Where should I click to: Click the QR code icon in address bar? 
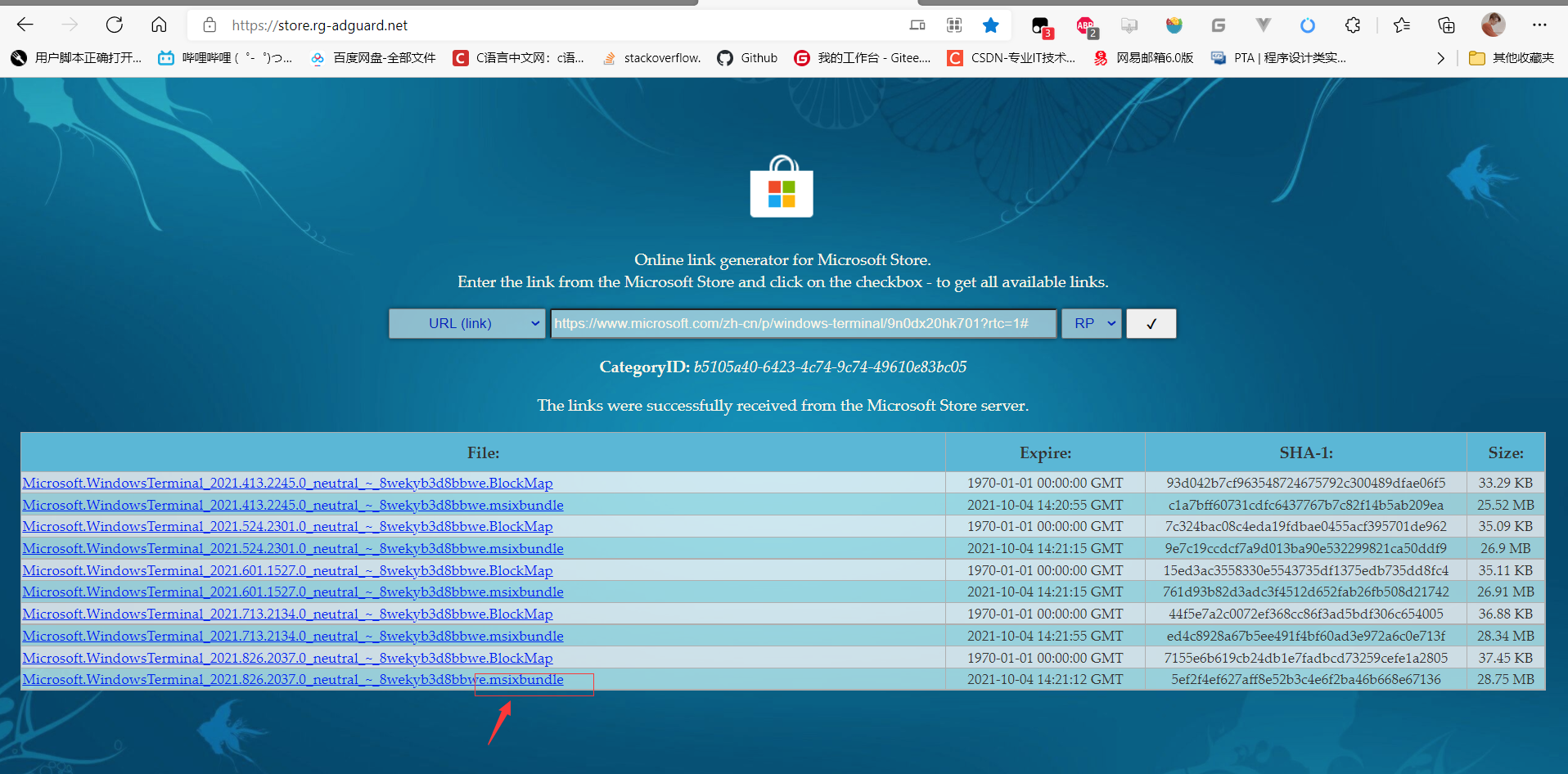pos(954,25)
